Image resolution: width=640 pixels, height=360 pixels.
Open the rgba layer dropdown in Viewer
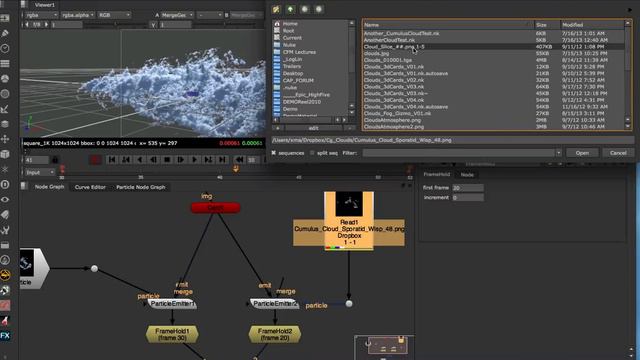point(41,15)
